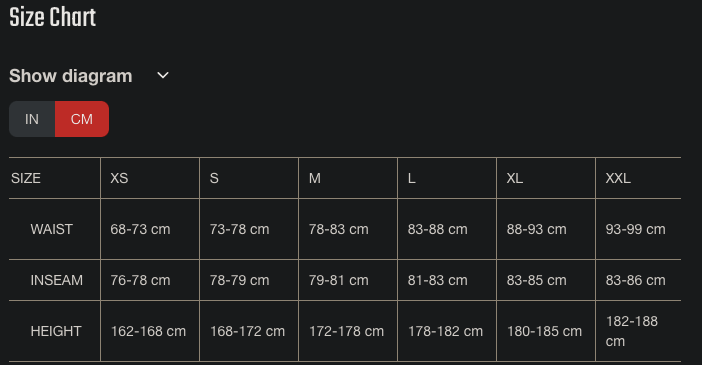Click the 168-172 cm height cell
This screenshot has width=702, height=365.
(249, 331)
